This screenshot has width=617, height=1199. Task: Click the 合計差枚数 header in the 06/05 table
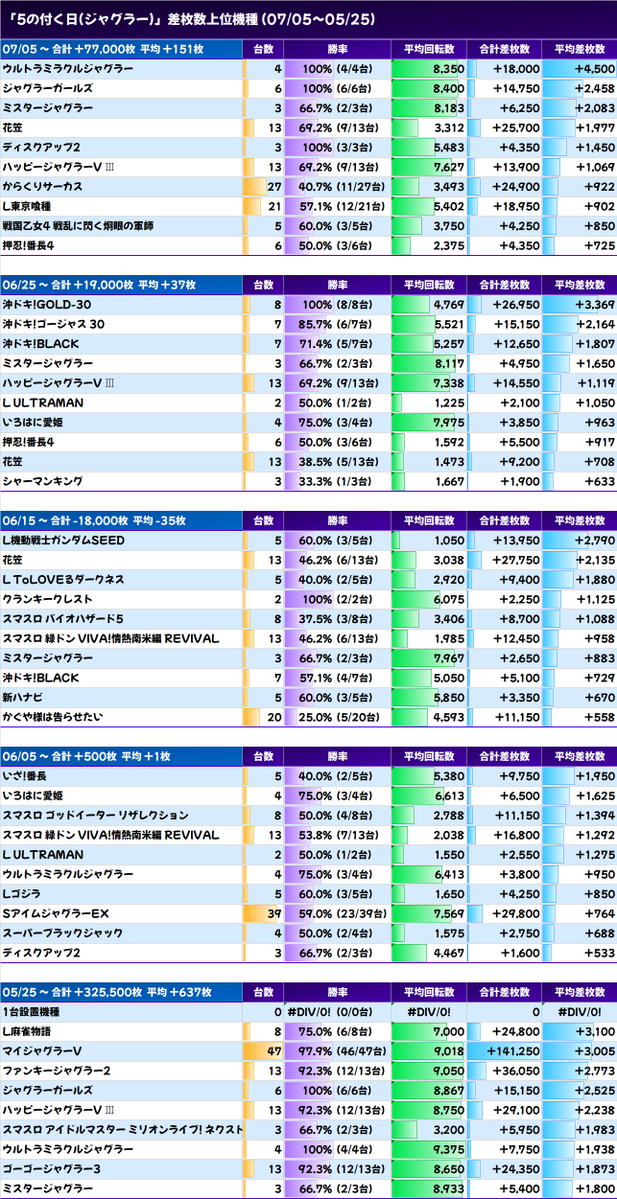click(504, 756)
